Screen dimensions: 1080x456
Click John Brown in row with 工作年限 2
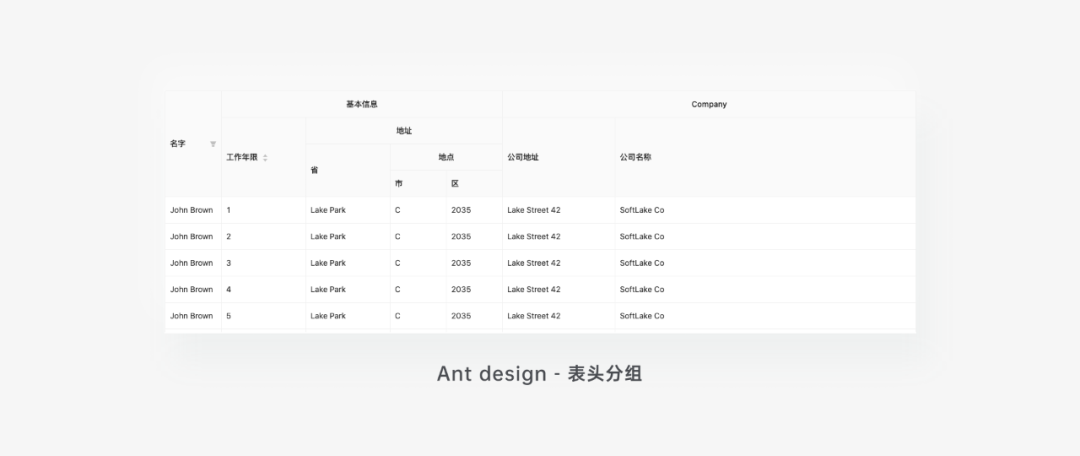click(191, 236)
